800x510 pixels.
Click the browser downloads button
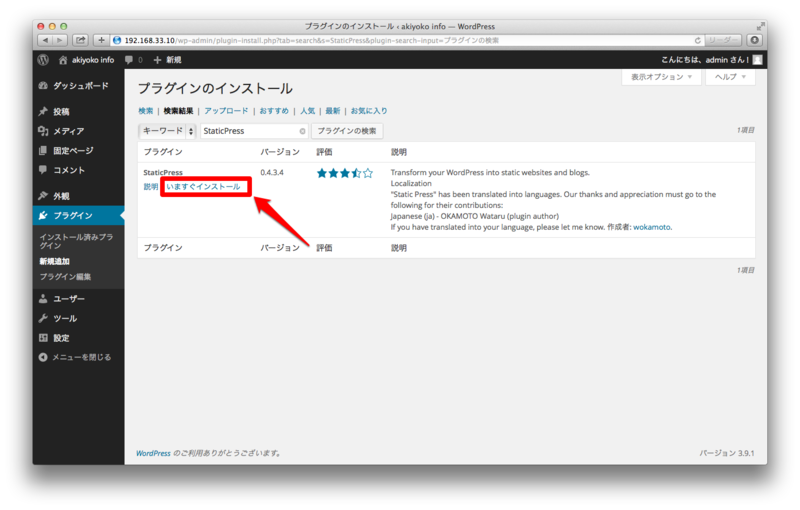click(x=755, y=40)
